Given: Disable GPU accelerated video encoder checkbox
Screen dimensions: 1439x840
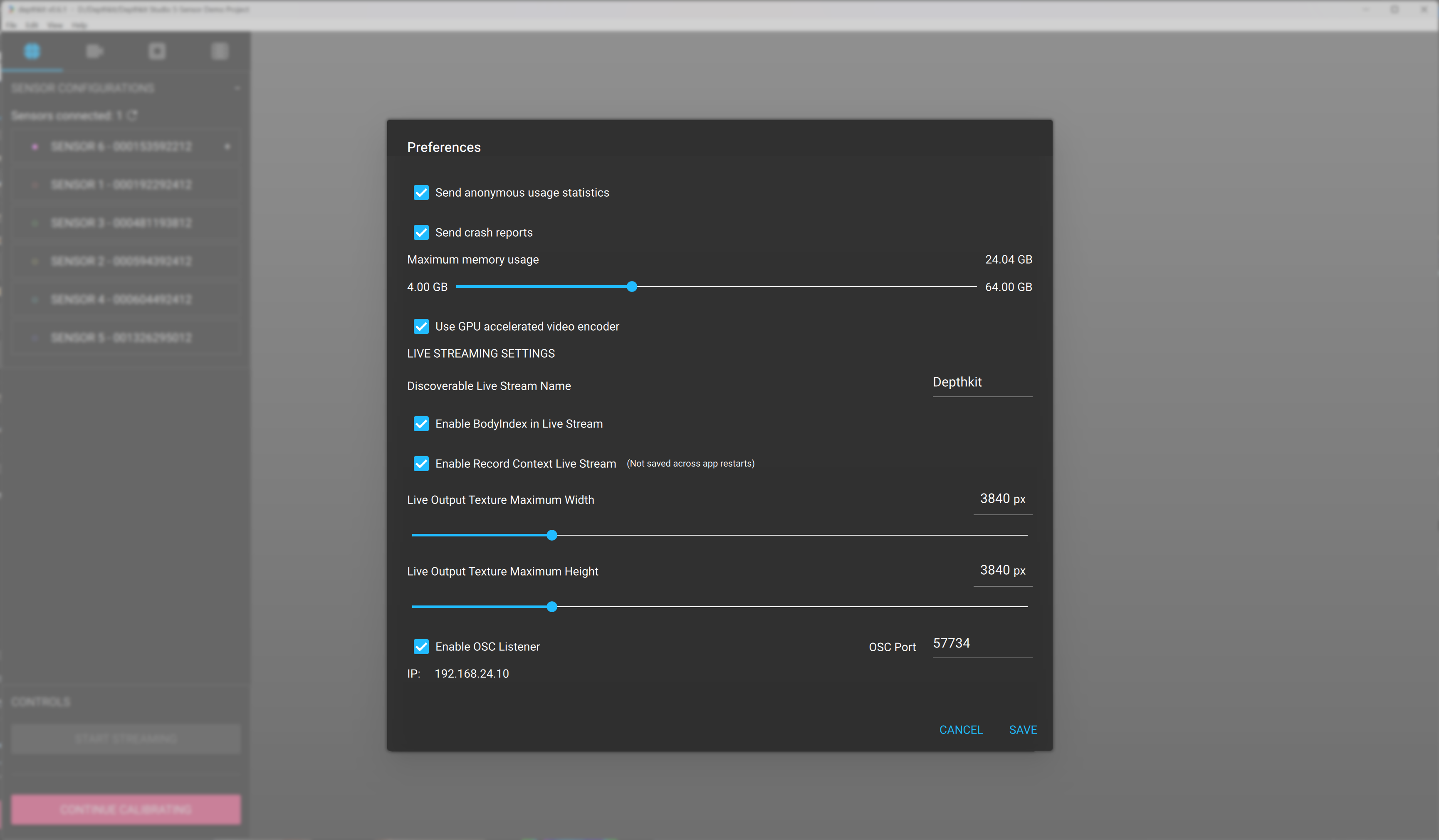Looking at the screenshot, I should 421,326.
